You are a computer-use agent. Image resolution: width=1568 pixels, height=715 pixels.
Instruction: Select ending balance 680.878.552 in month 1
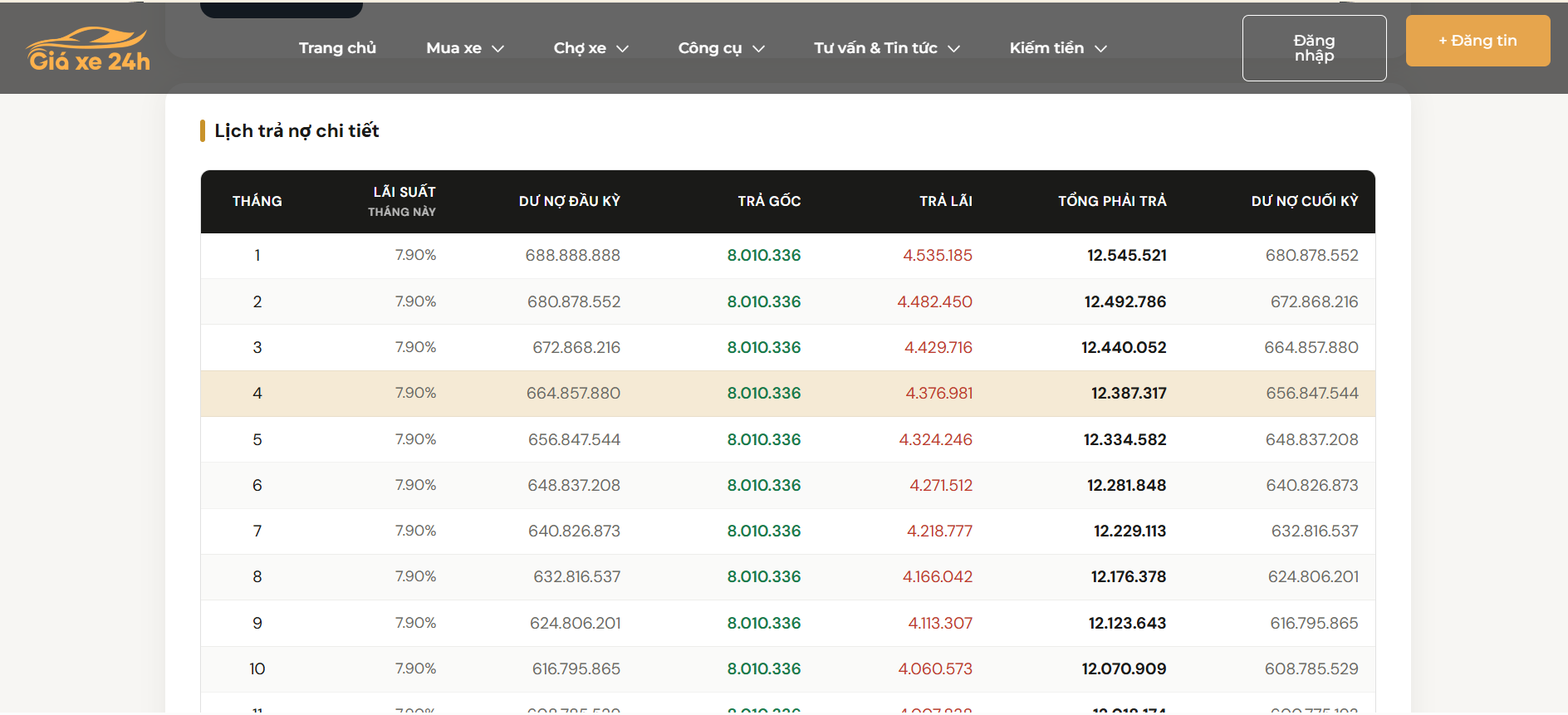click(1312, 256)
